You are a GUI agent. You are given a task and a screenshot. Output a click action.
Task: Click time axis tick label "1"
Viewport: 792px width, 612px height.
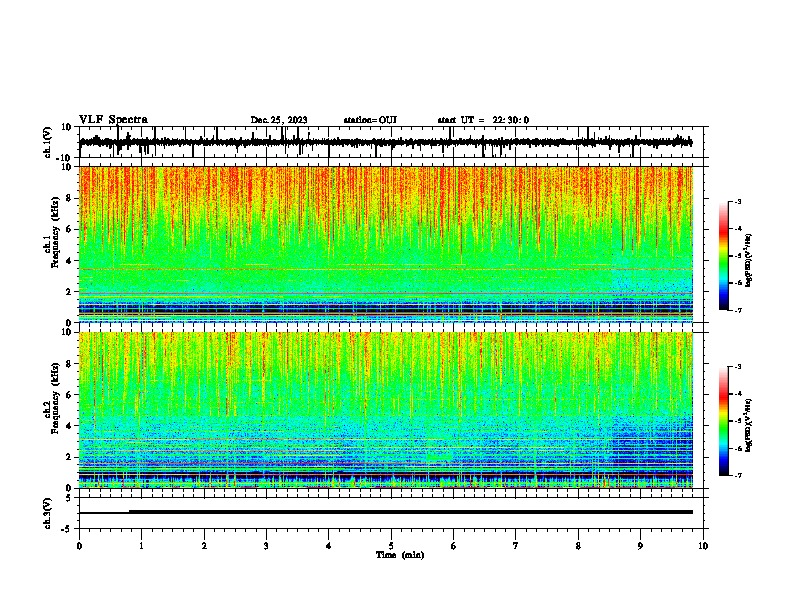[142, 546]
